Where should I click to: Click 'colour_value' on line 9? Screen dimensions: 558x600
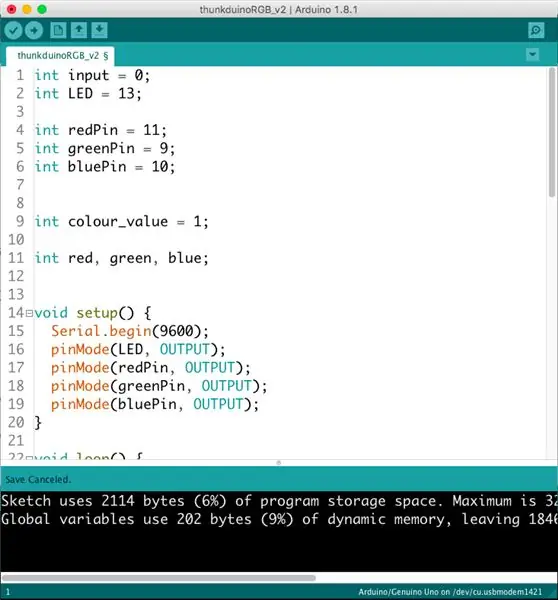118,222
